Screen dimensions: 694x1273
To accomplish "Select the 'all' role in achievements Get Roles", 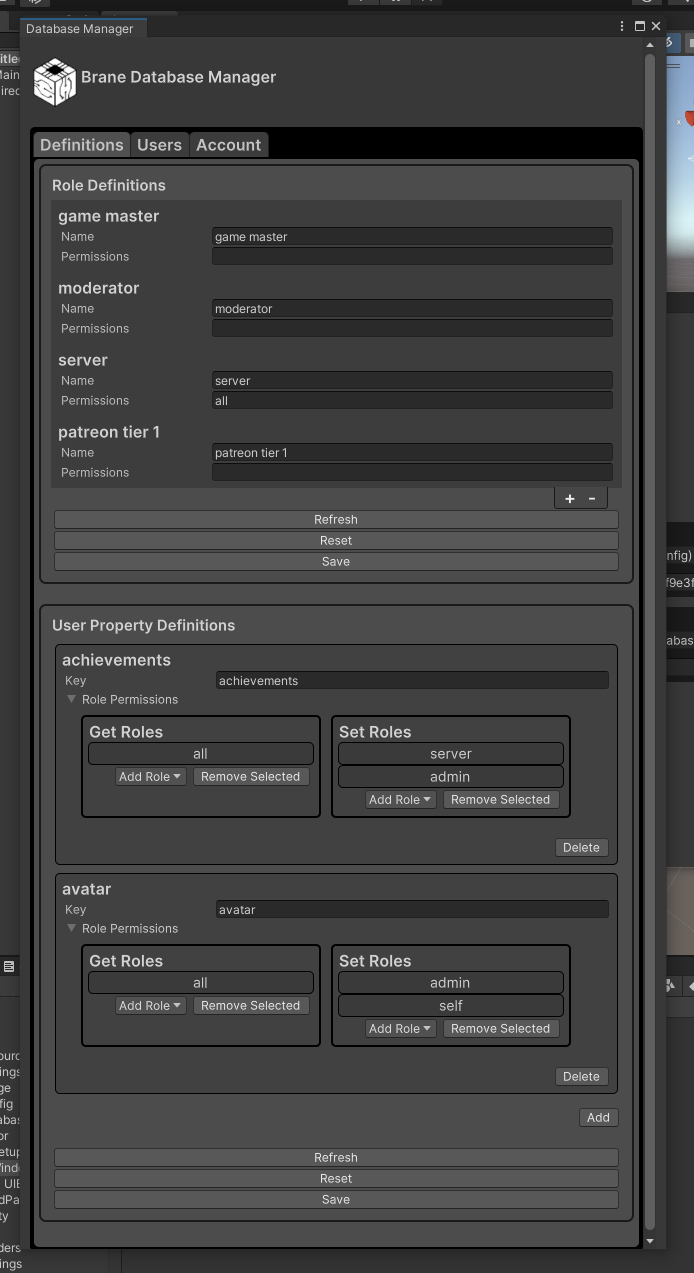I will click(x=200, y=754).
